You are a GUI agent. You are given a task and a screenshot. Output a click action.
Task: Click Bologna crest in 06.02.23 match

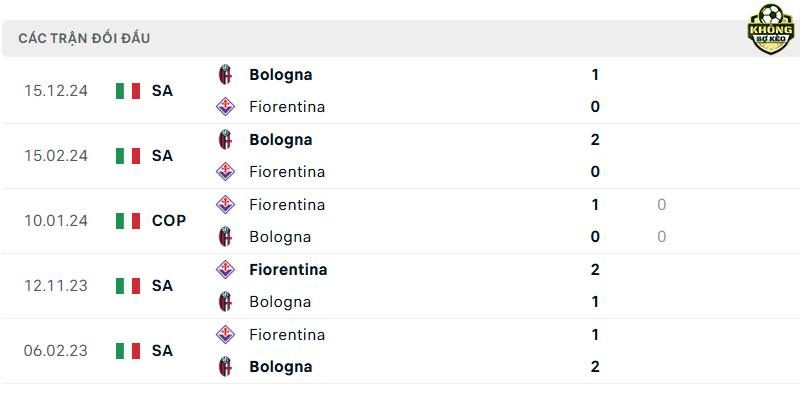coord(225,367)
